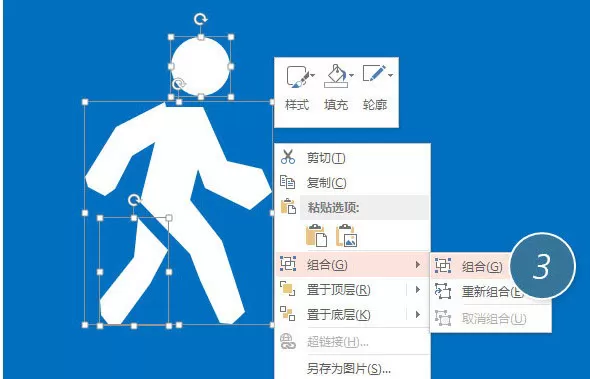The height and width of the screenshot is (379, 590).
Task: Click the send to back icon
Action: (x=288, y=314)
